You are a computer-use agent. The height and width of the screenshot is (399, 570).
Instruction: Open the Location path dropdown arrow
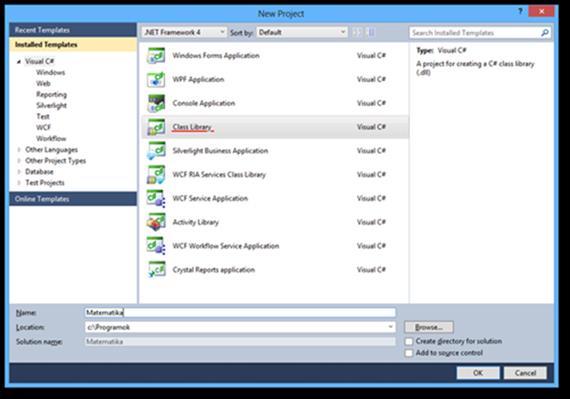[390, 327]
